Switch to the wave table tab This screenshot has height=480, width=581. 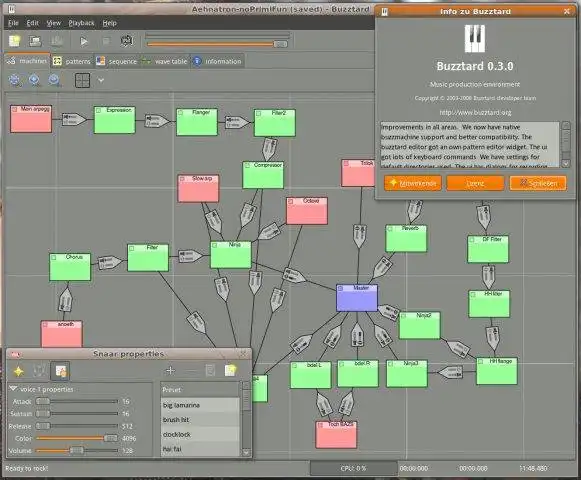[165, 62]
